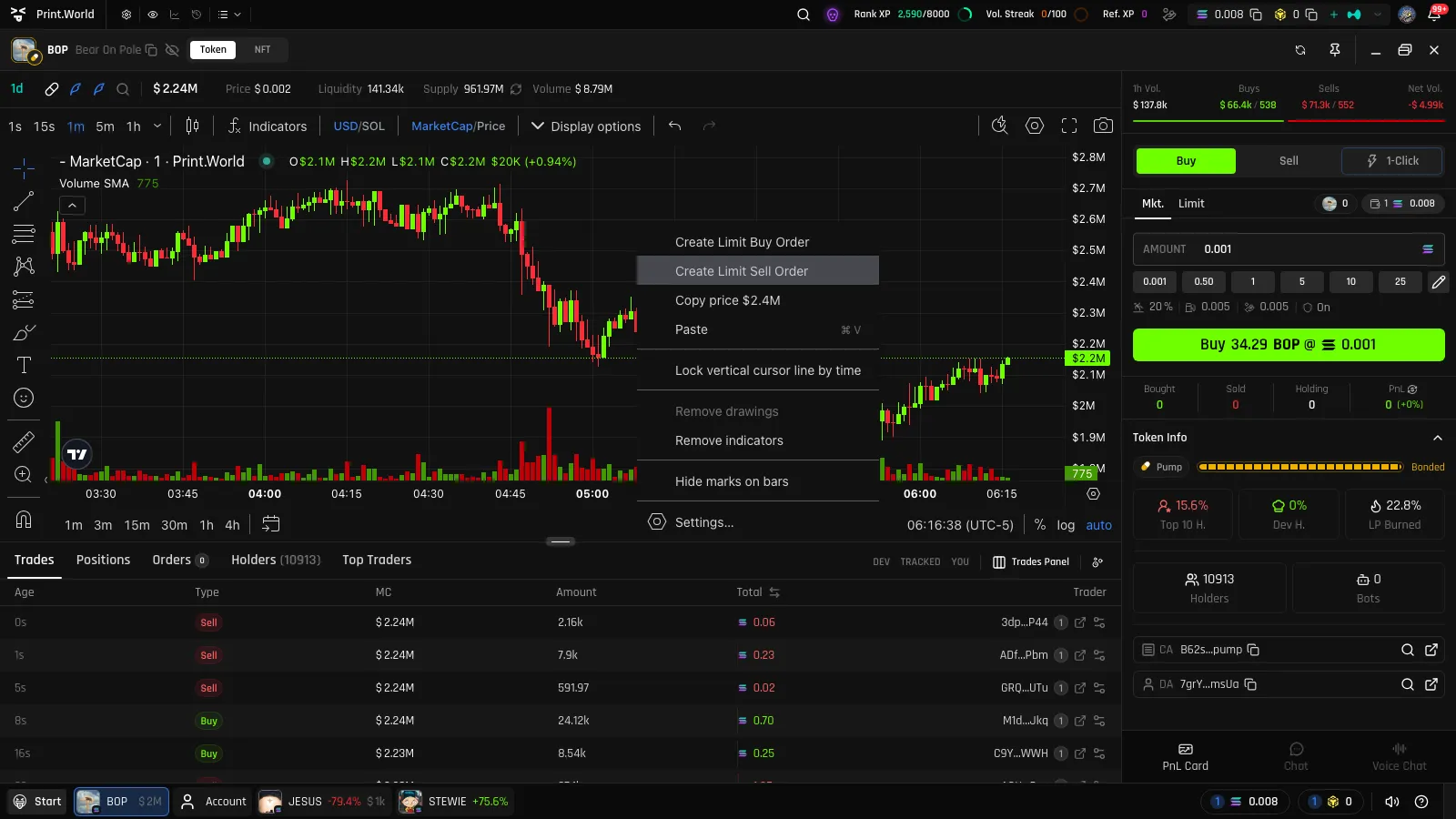
Task: Toggle log scale on chart
Action: tap(1066, 525)
